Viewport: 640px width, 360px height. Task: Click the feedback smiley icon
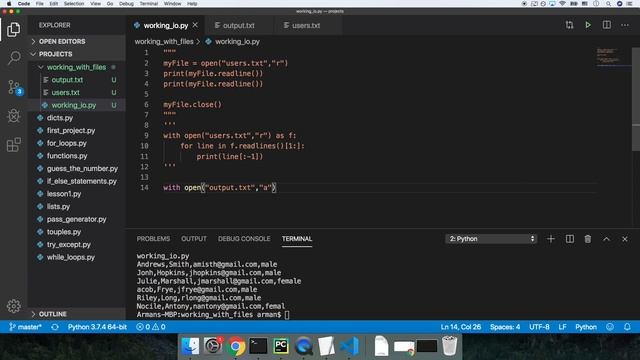[610, 327]
